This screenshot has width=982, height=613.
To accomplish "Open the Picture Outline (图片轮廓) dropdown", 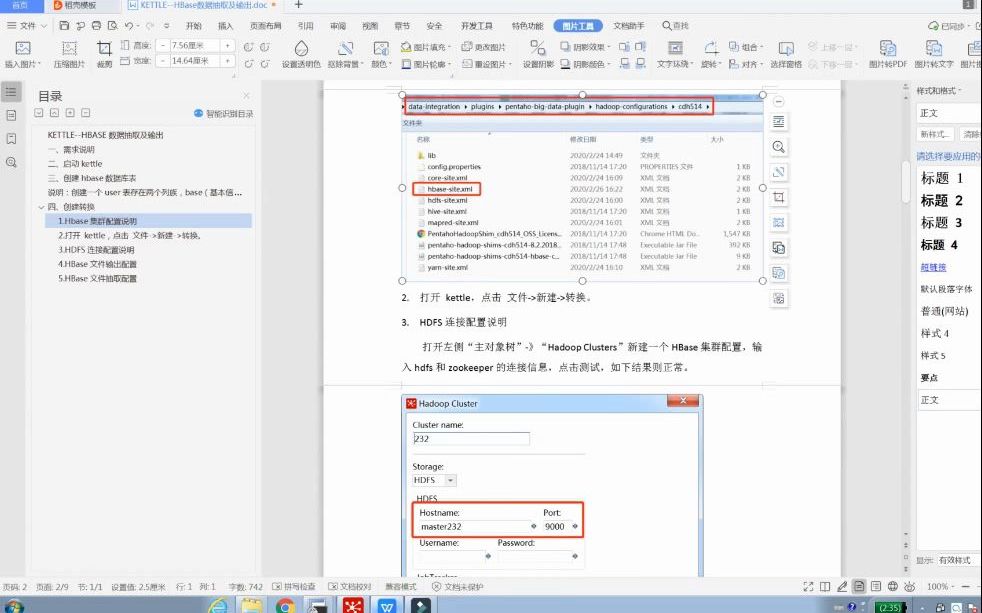I will pyautogui.click(x=427, y=64).
